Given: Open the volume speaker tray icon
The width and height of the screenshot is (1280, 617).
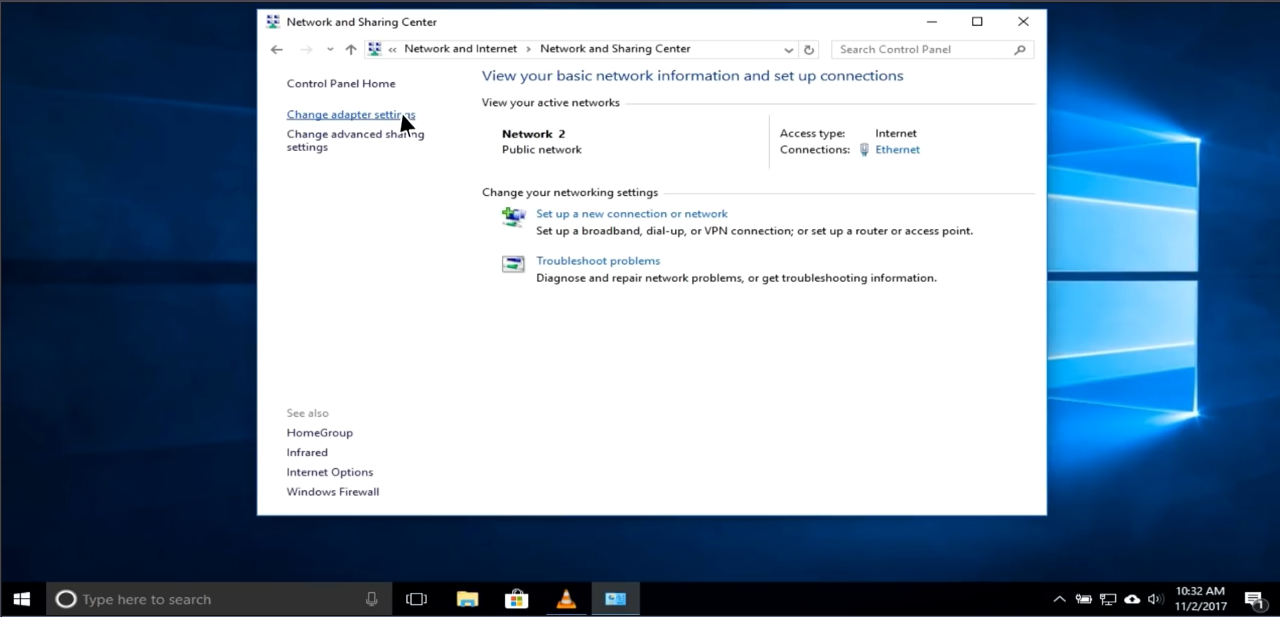Looking at the screenshot, I should (1156, 599).
